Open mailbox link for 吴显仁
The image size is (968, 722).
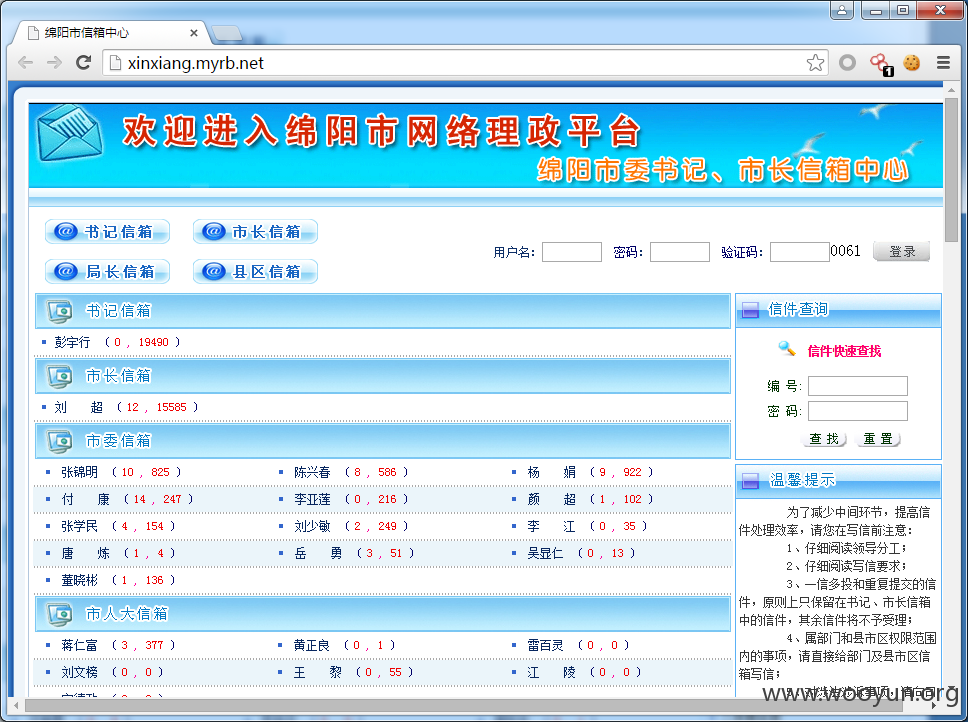[545, 554]
